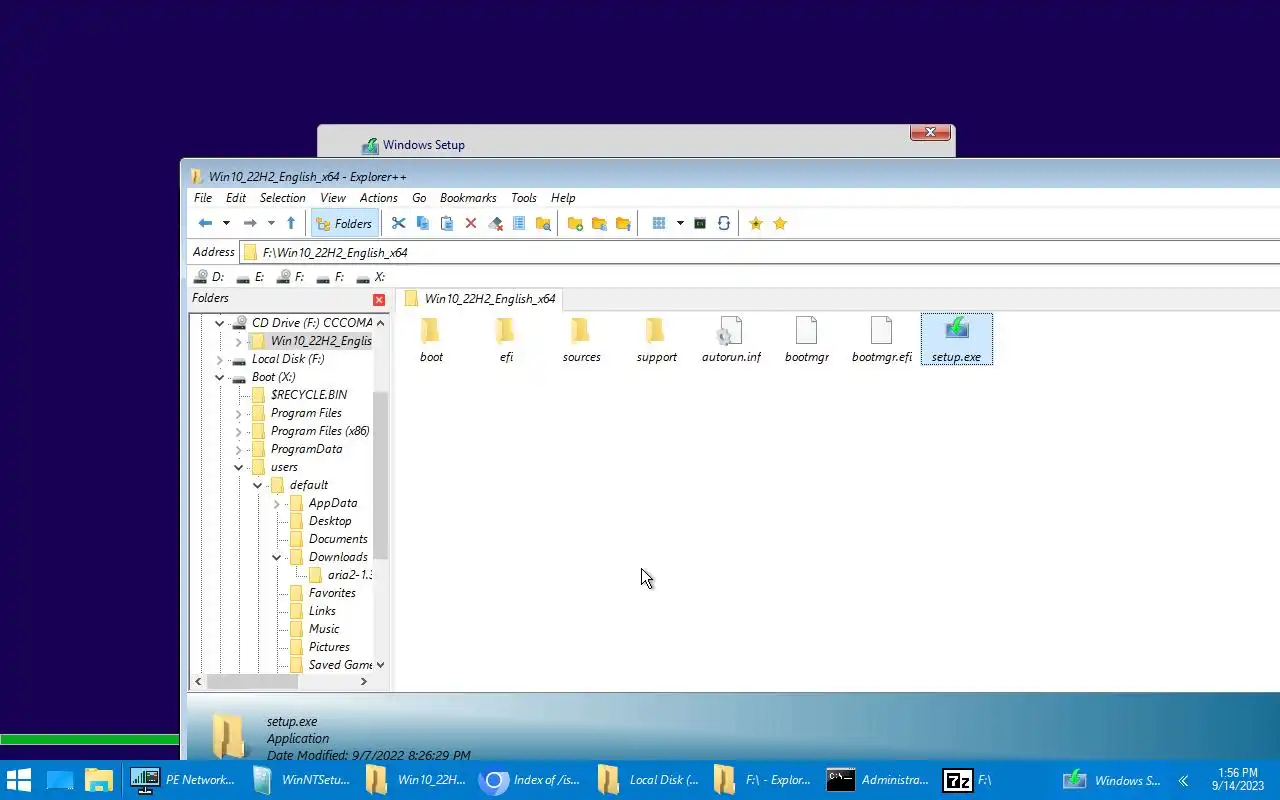The height and width of the screenshot is (800, 1280).
Task: Open the Tools menu
Action: click(524, 198)
